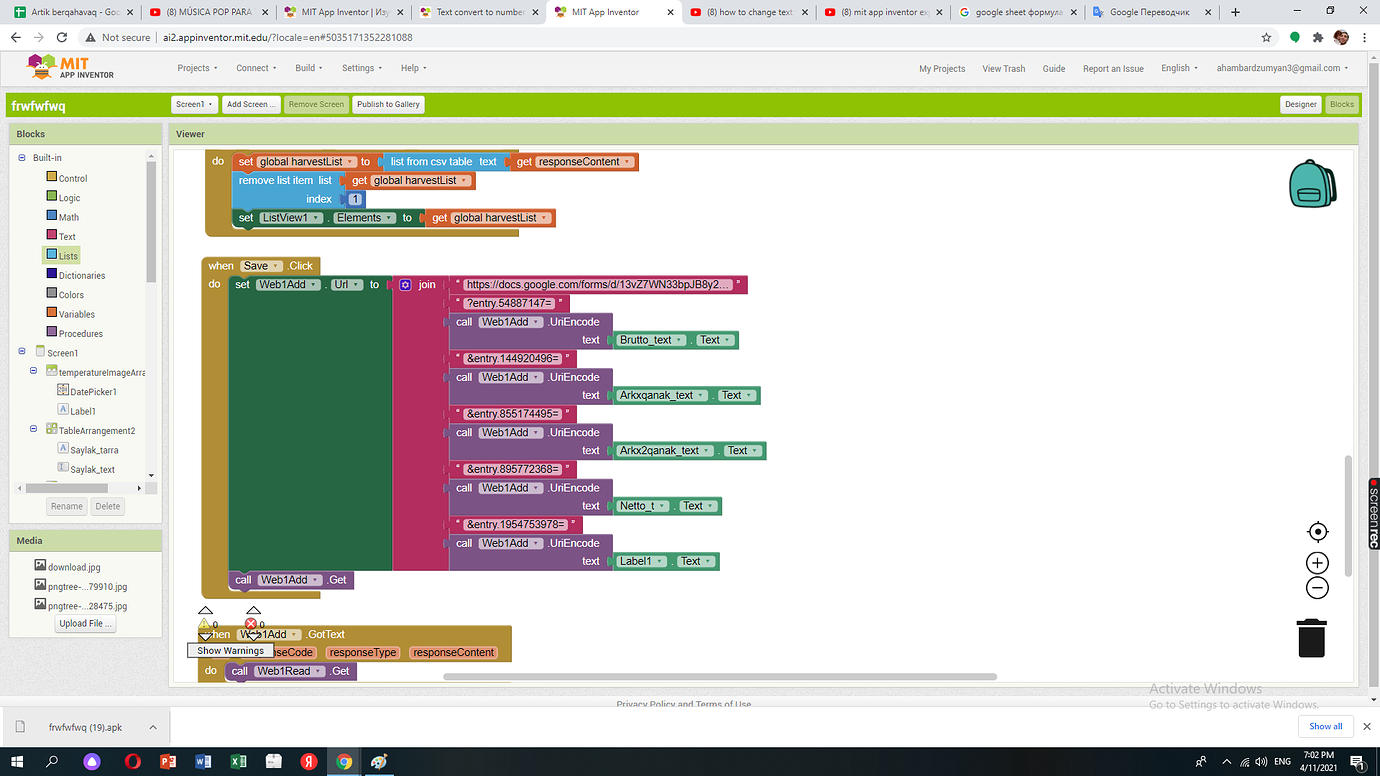Bookmark the page with the star icon
Image resolution: width=1380 pixels, height=776 pixels.
point(1266,36)
